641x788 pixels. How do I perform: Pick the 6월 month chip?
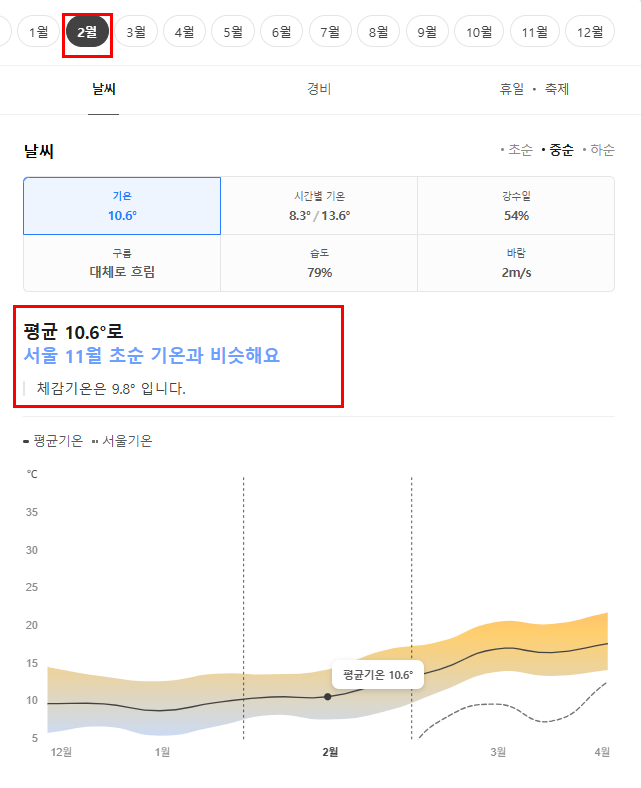coord(282,32)
